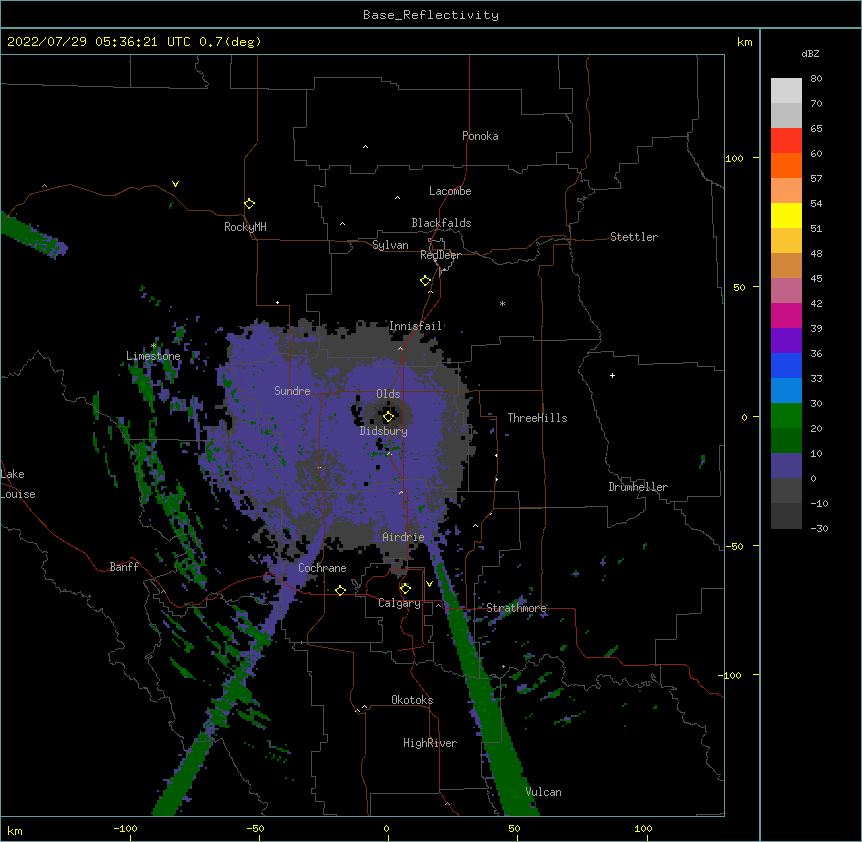Click the yellow radar site marker near Olds
862x842 pixels.
[x=388, y=416]
